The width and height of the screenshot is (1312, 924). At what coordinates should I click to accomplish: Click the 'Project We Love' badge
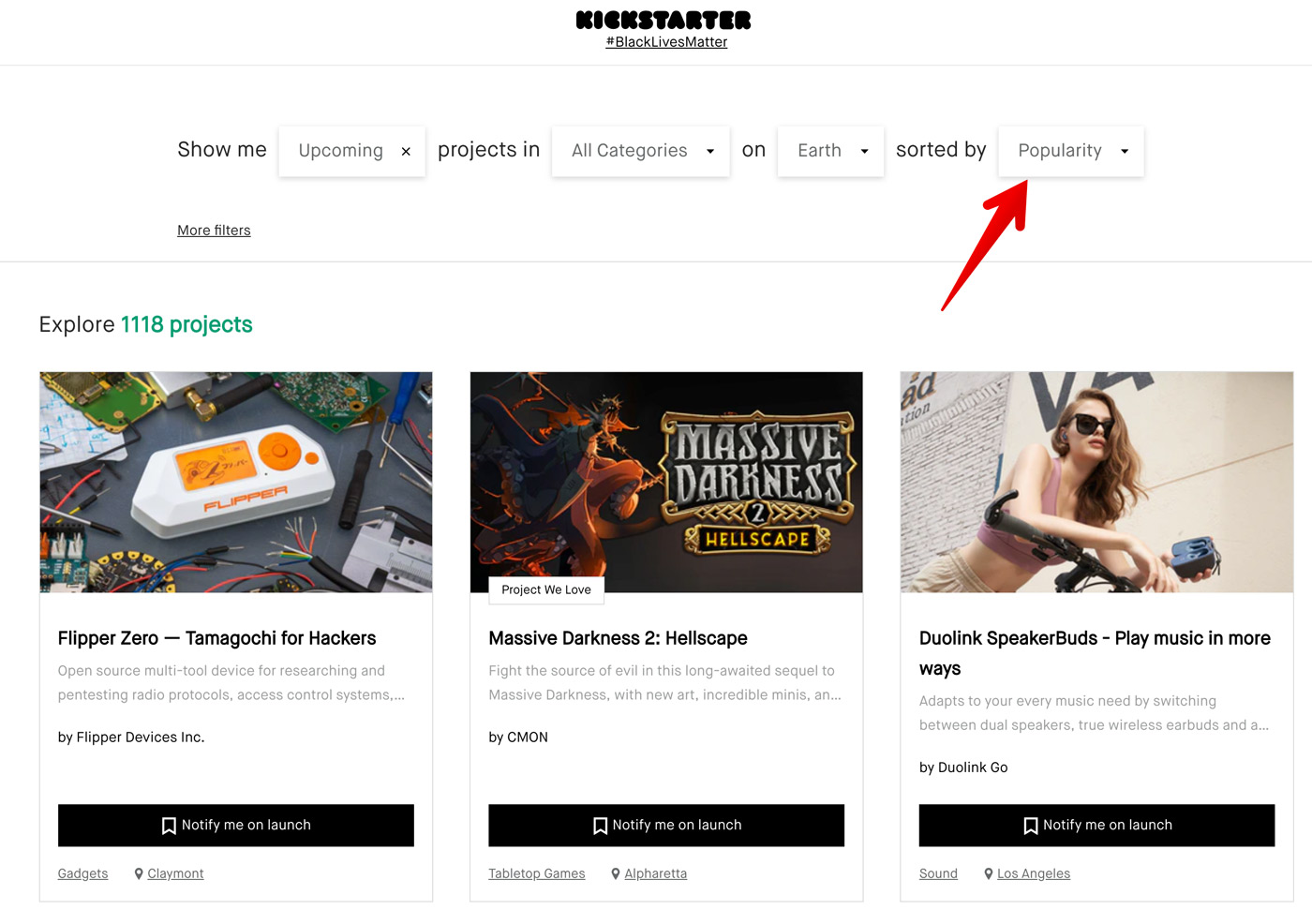coord(546,589)
